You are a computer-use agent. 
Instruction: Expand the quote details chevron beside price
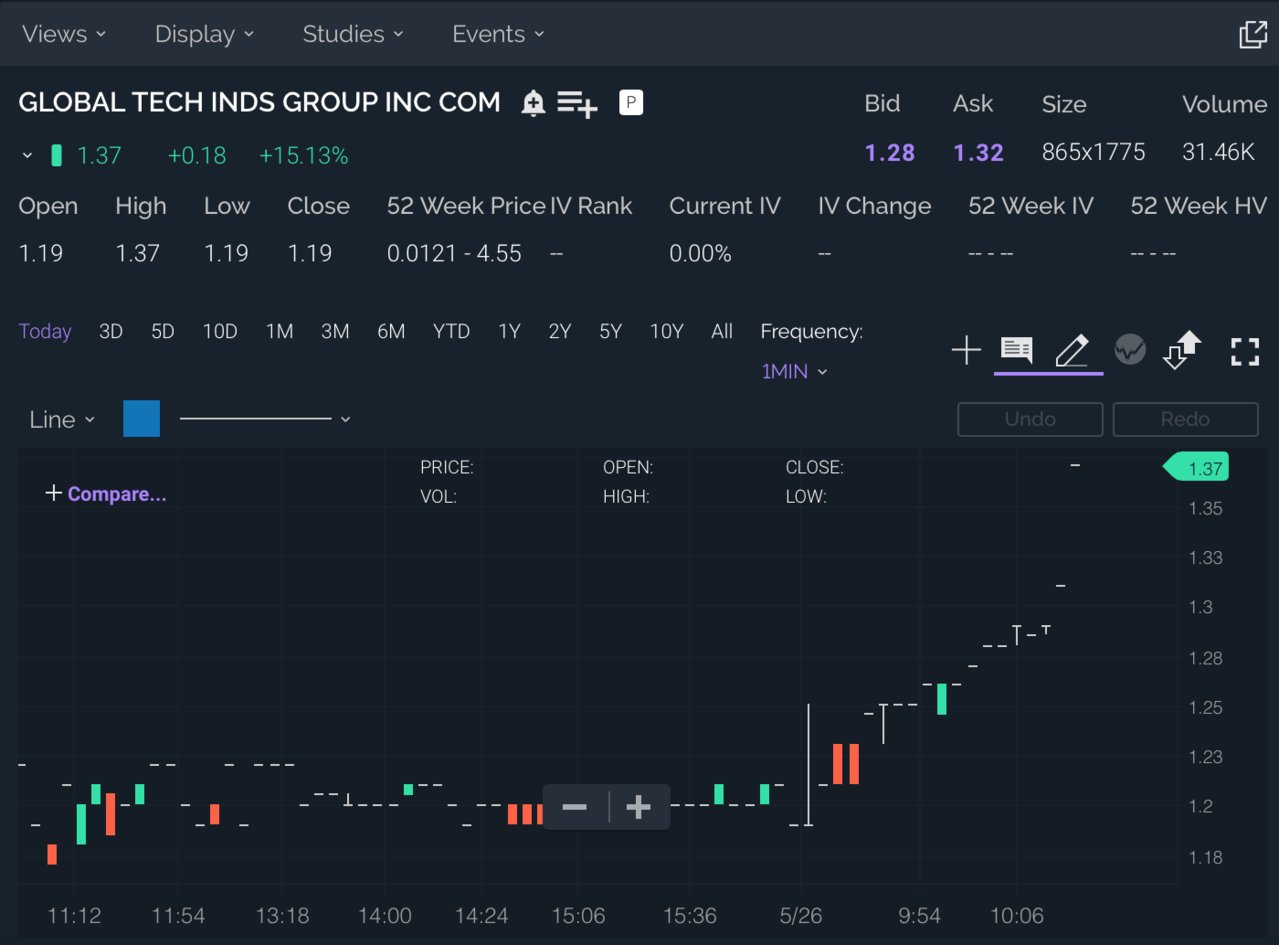pos(27,156)
